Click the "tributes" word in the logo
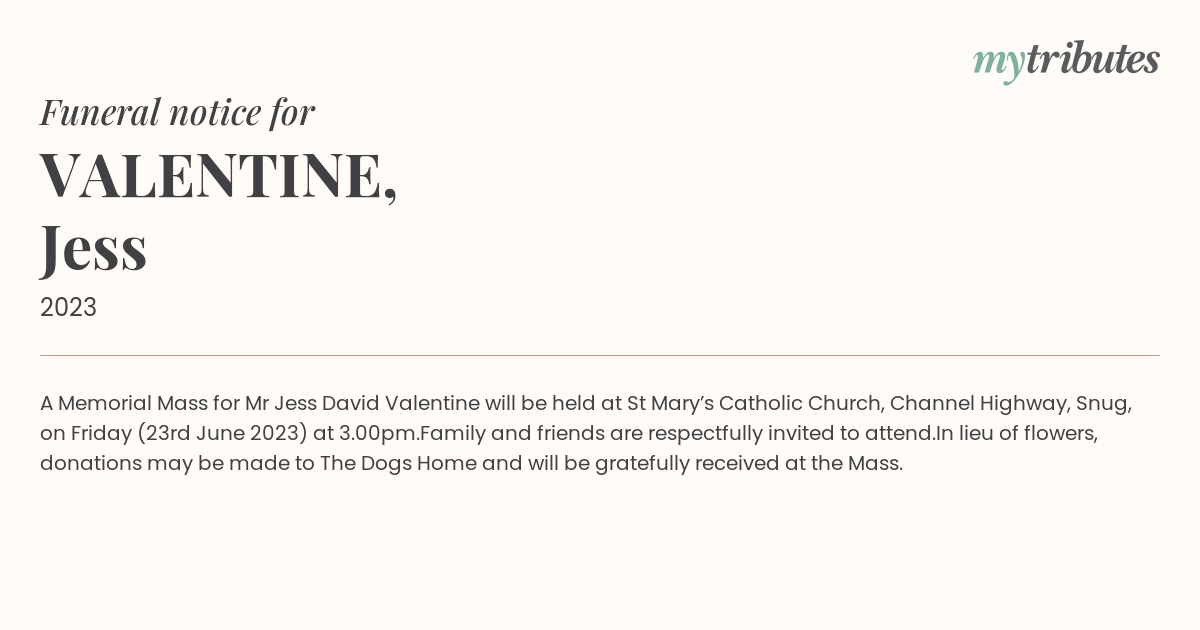This screenshot has width=1200, height=630. [1093, 59]
